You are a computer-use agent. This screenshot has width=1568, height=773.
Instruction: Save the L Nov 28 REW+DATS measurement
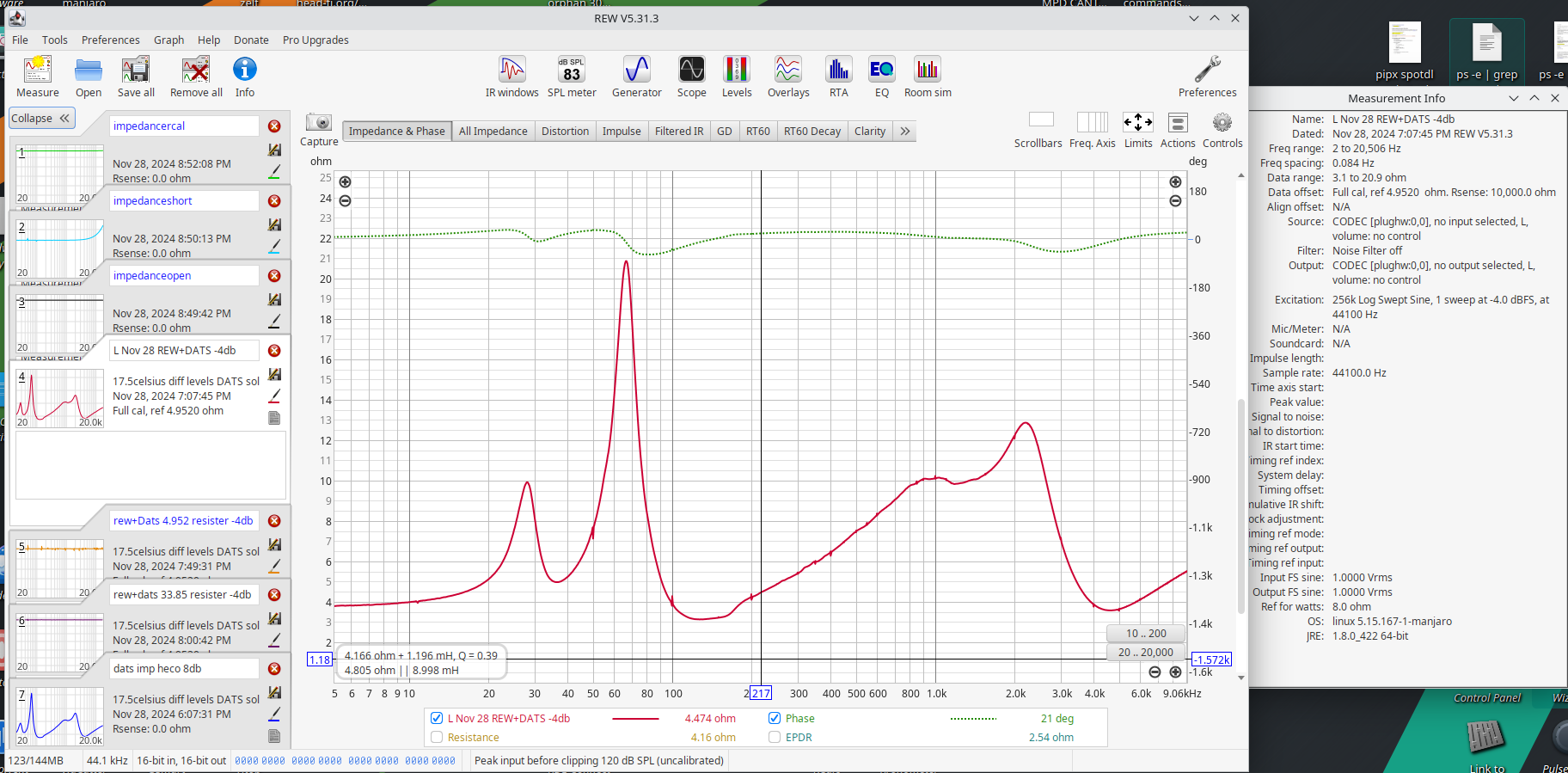(x=275, y=374)
